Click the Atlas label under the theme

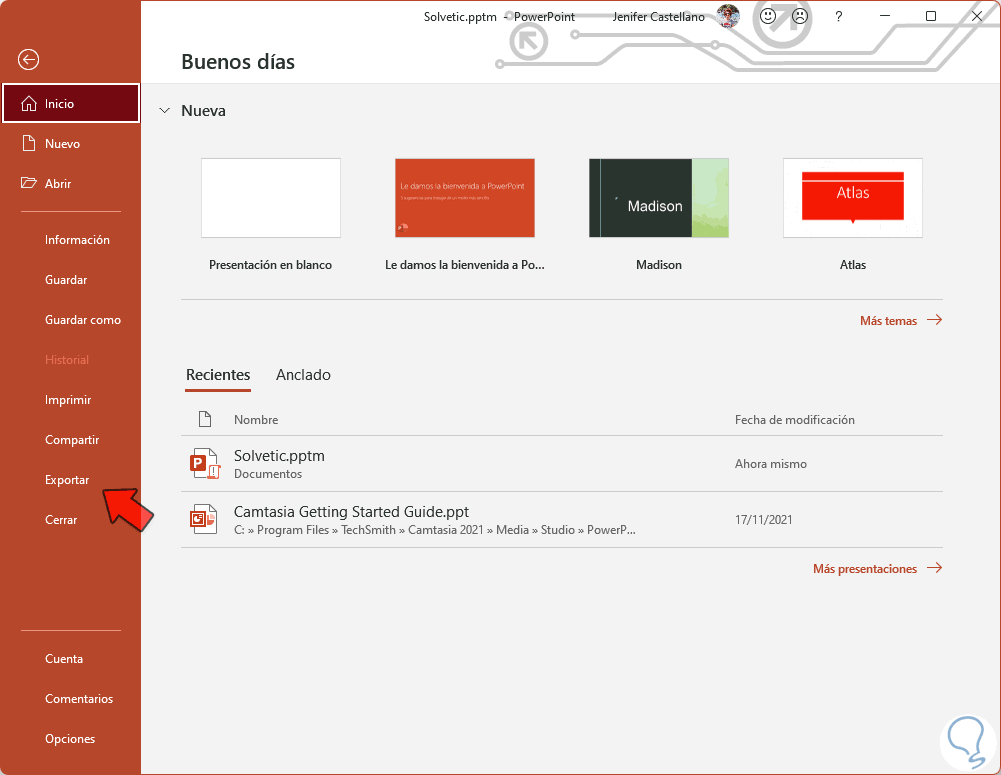pyautogui.click(x=853, y=264)
